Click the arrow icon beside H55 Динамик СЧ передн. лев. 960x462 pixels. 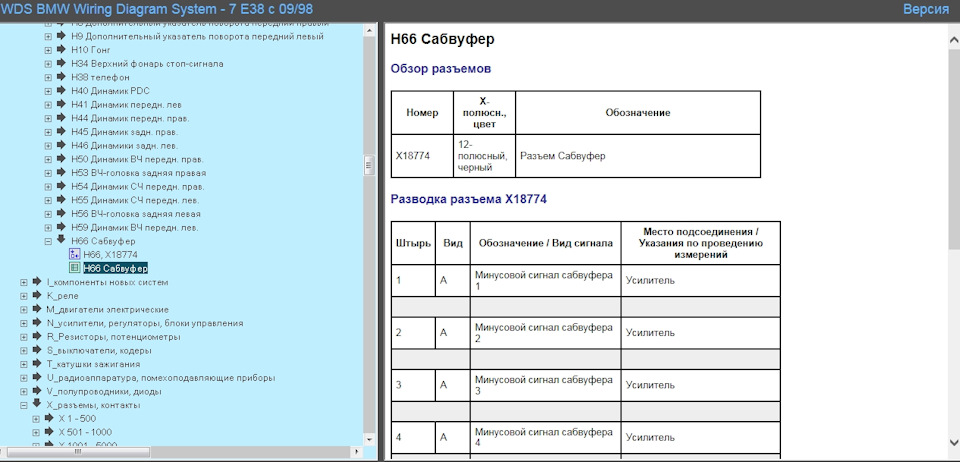(x=61, y=199)
